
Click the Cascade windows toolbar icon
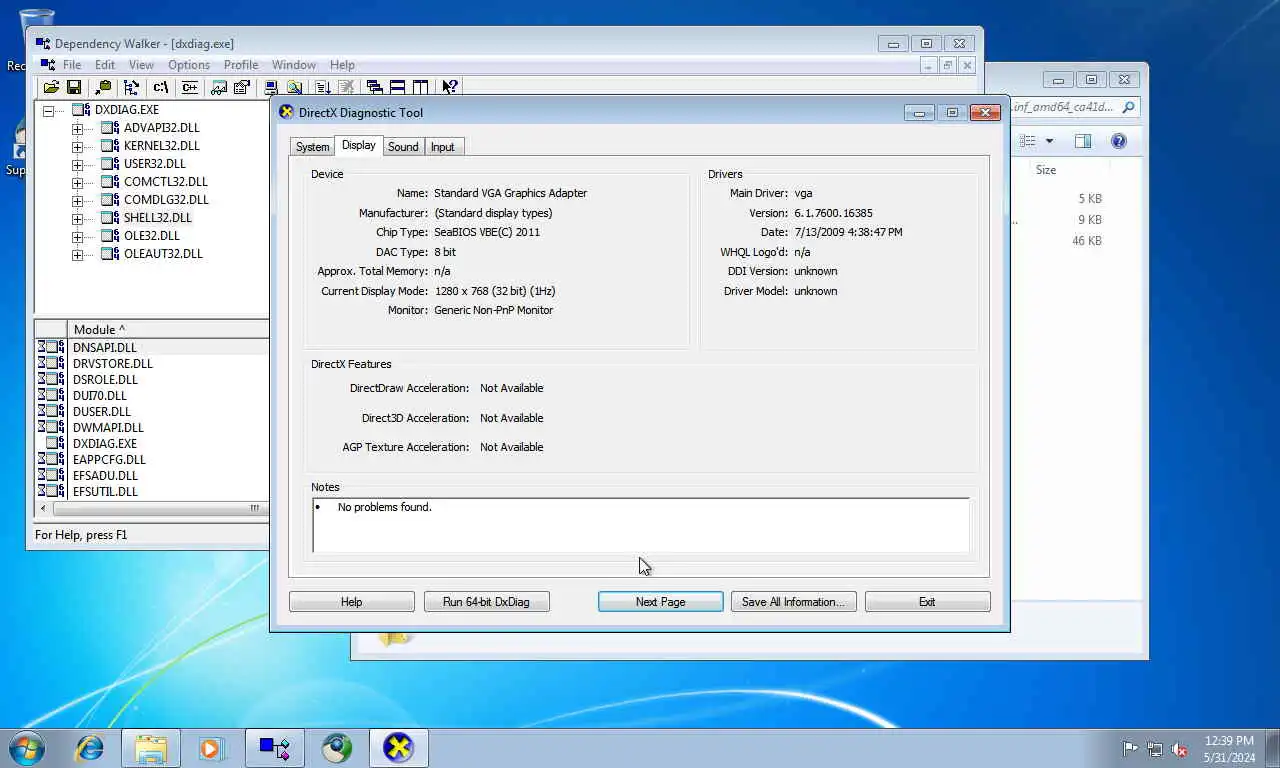click(374, 88)
